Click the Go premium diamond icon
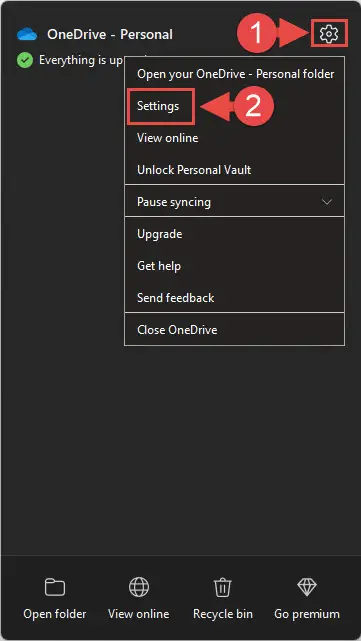Image resolution: width=361 pixels, height=641 pixels. [307, 587]
